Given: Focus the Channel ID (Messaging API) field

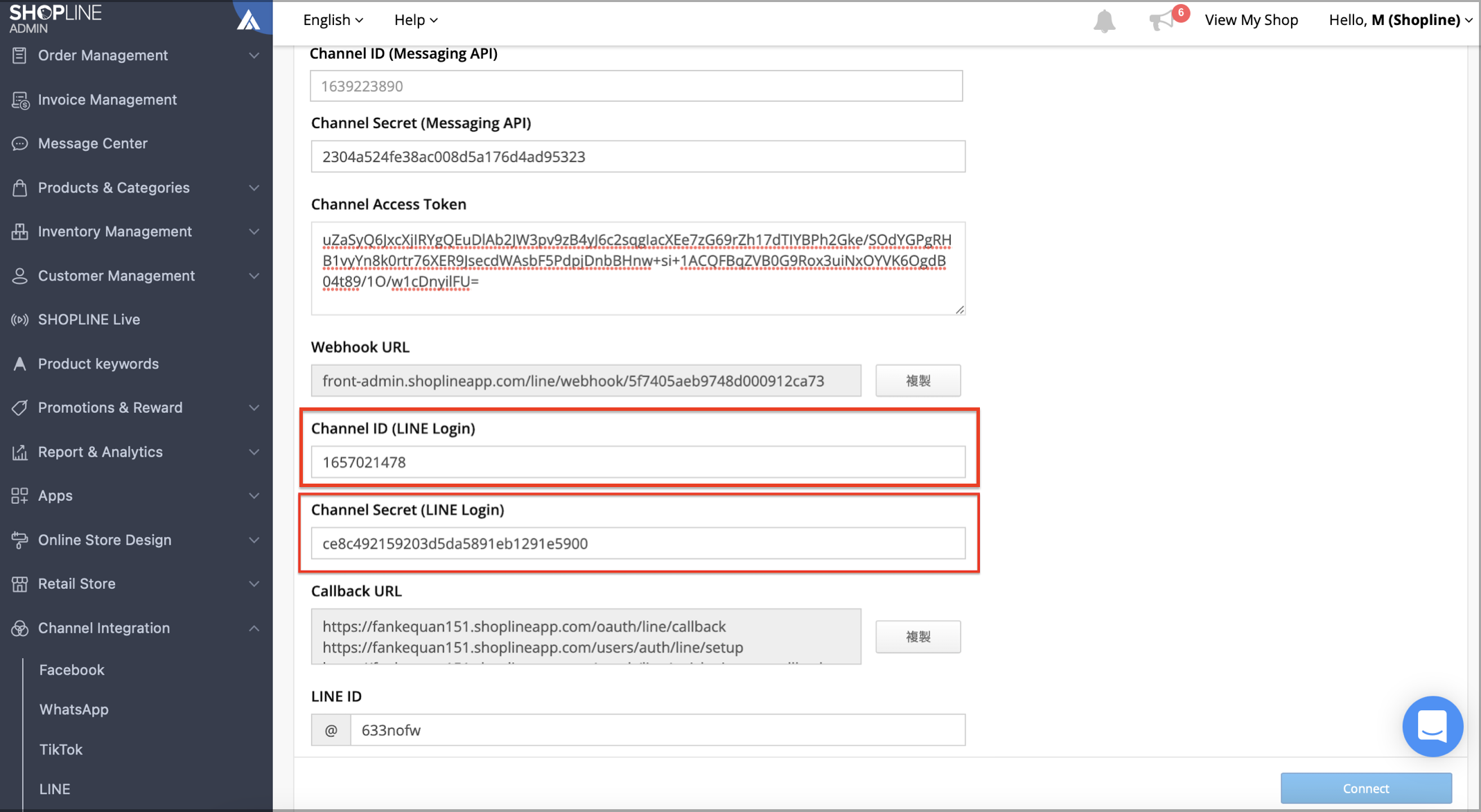Looking at the screenshot, I should [636, 86].
